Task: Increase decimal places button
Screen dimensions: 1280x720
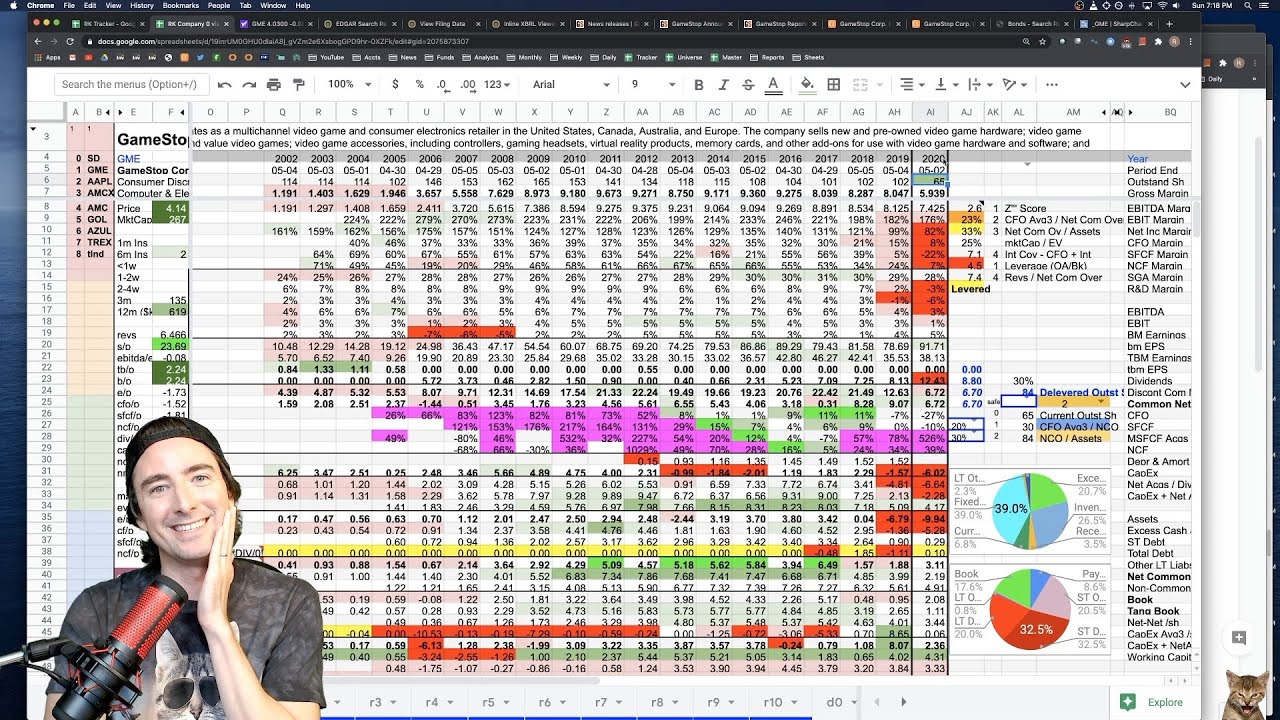Action: click(x=468, y=85)
